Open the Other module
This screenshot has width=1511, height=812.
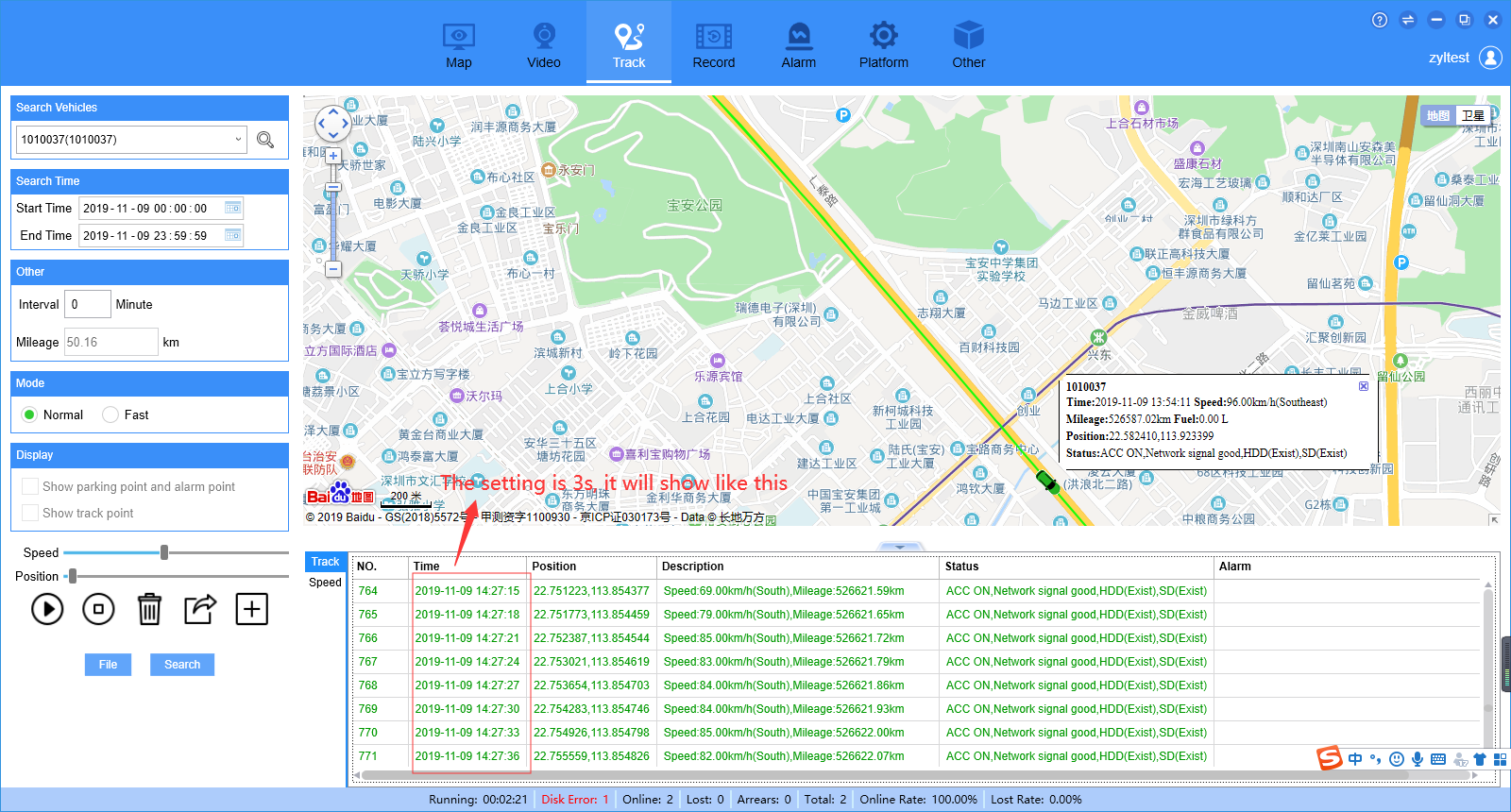pos(969,45)
